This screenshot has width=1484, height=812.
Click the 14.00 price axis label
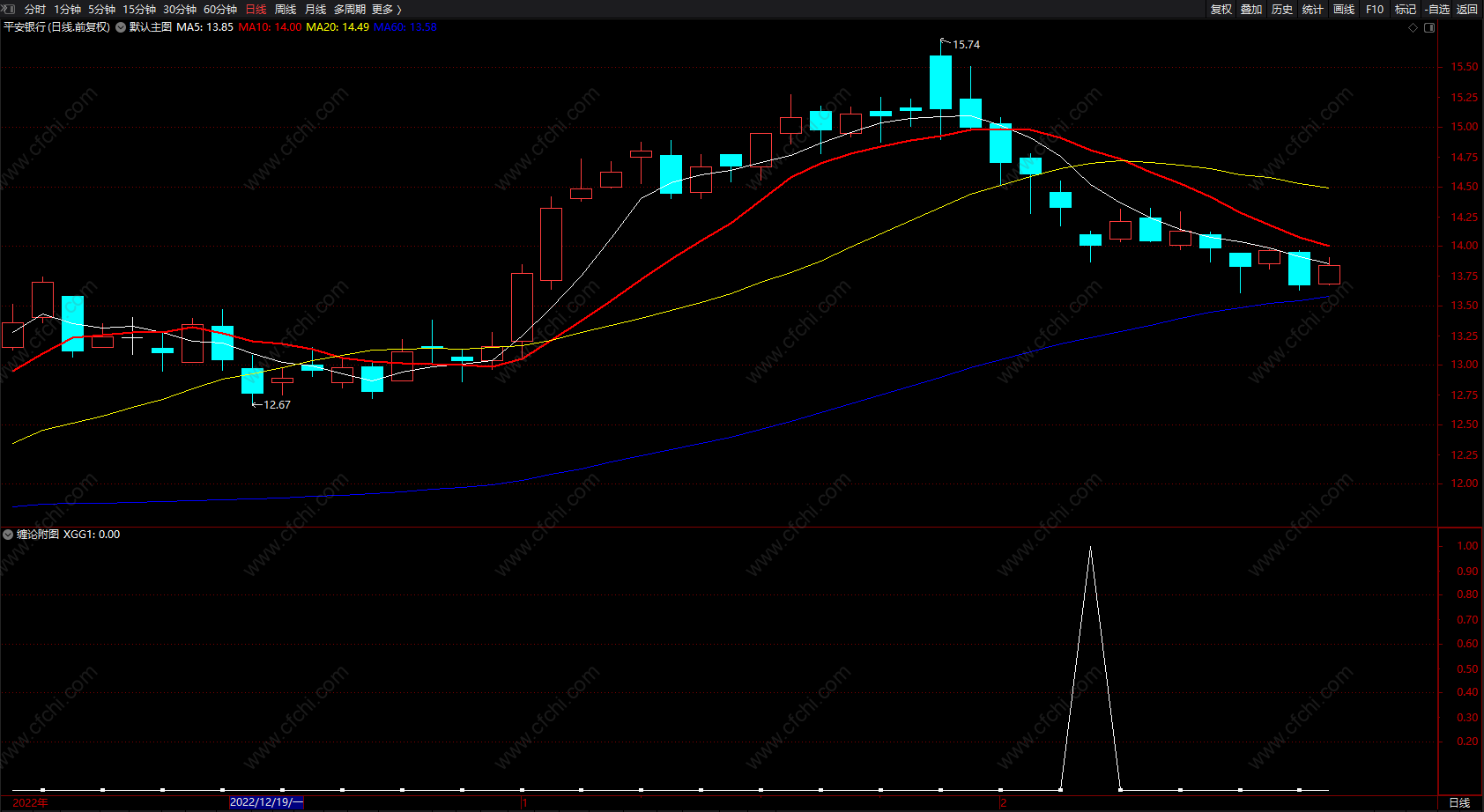[x=1465, y=246]
